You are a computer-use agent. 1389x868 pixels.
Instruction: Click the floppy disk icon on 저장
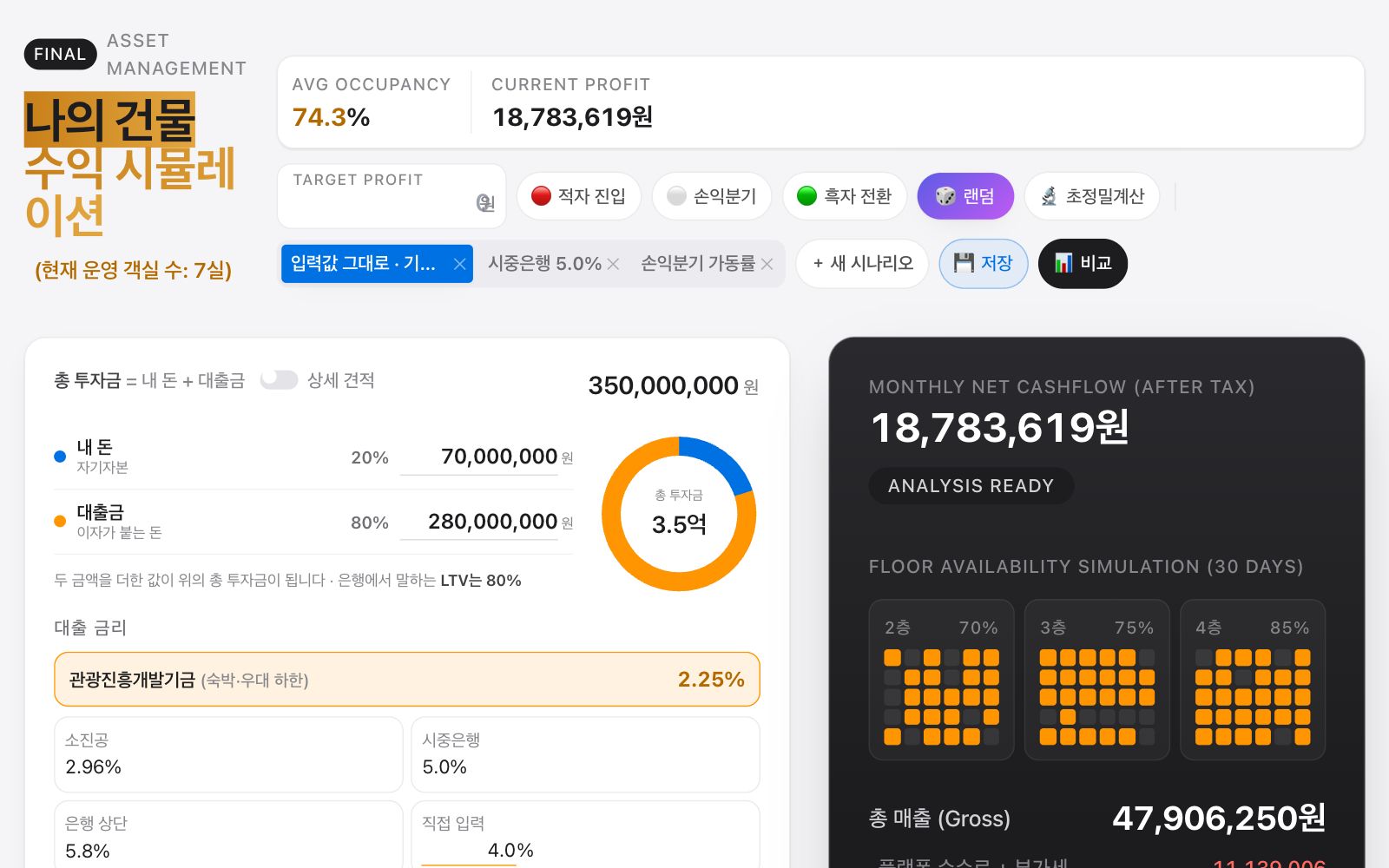point(964,263)
